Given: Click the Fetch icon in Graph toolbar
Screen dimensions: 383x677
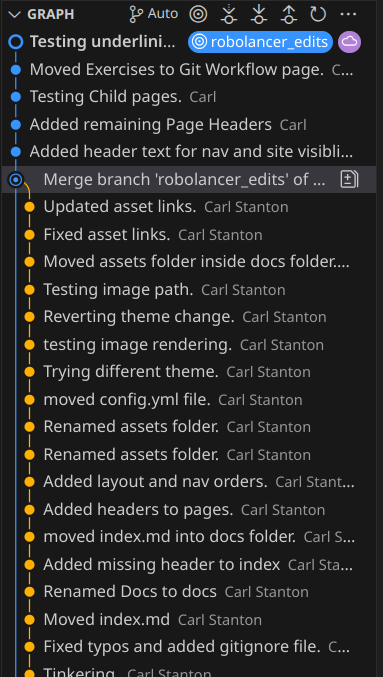Looking at the screenshot, I should pos(228,14).
